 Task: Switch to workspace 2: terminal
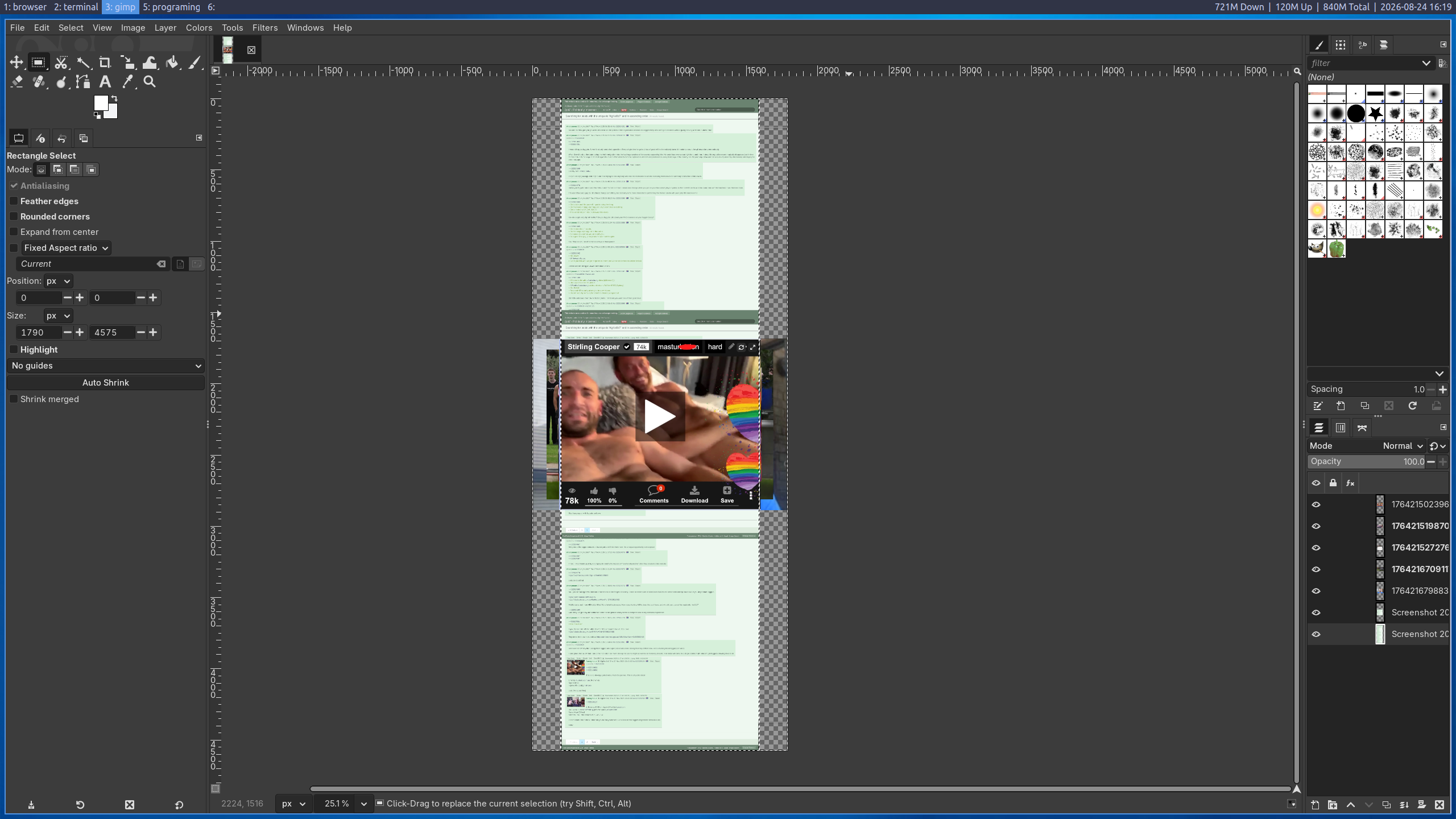pyautogui.click(x=76, y=7)
